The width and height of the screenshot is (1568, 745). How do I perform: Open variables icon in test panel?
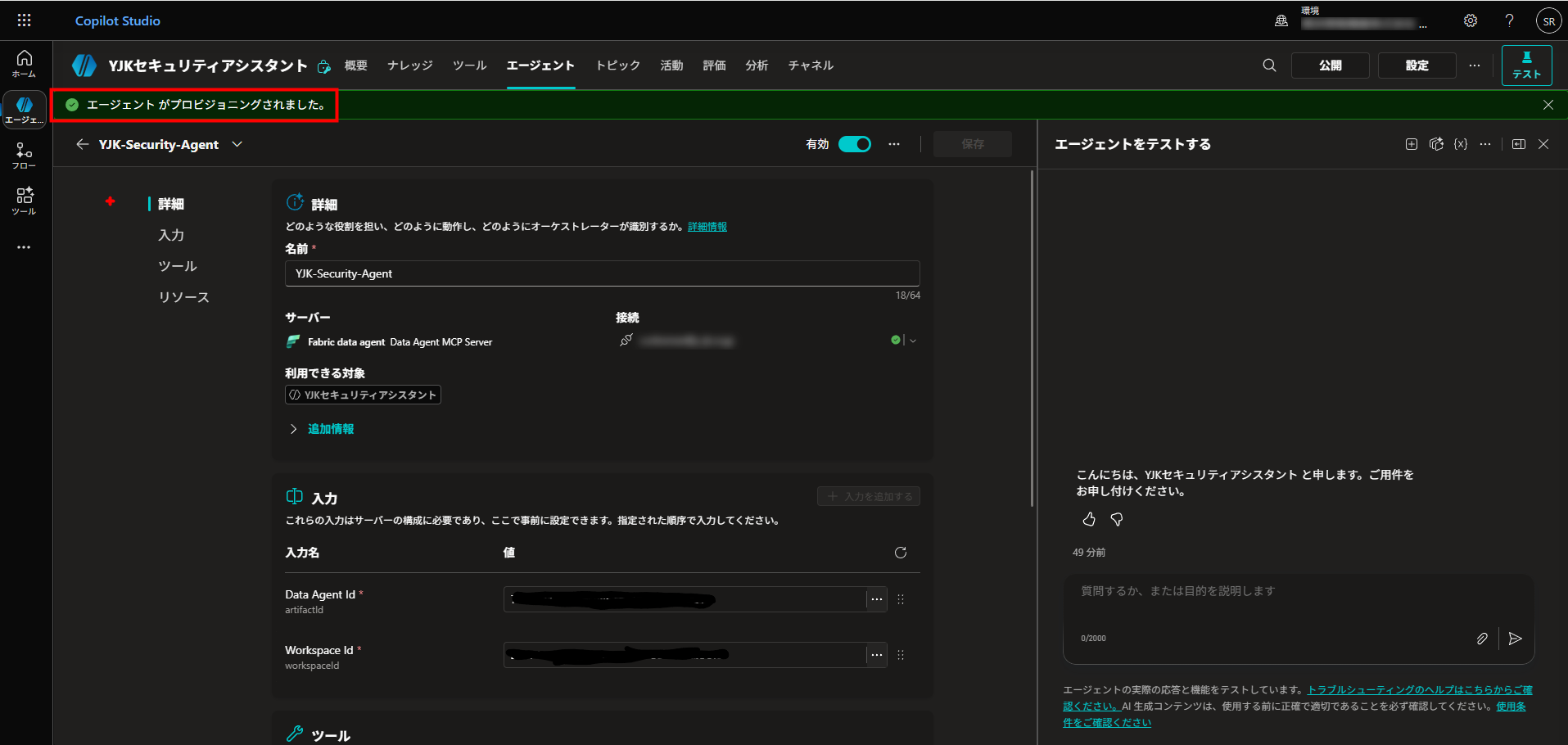(x=1461, y=144)
